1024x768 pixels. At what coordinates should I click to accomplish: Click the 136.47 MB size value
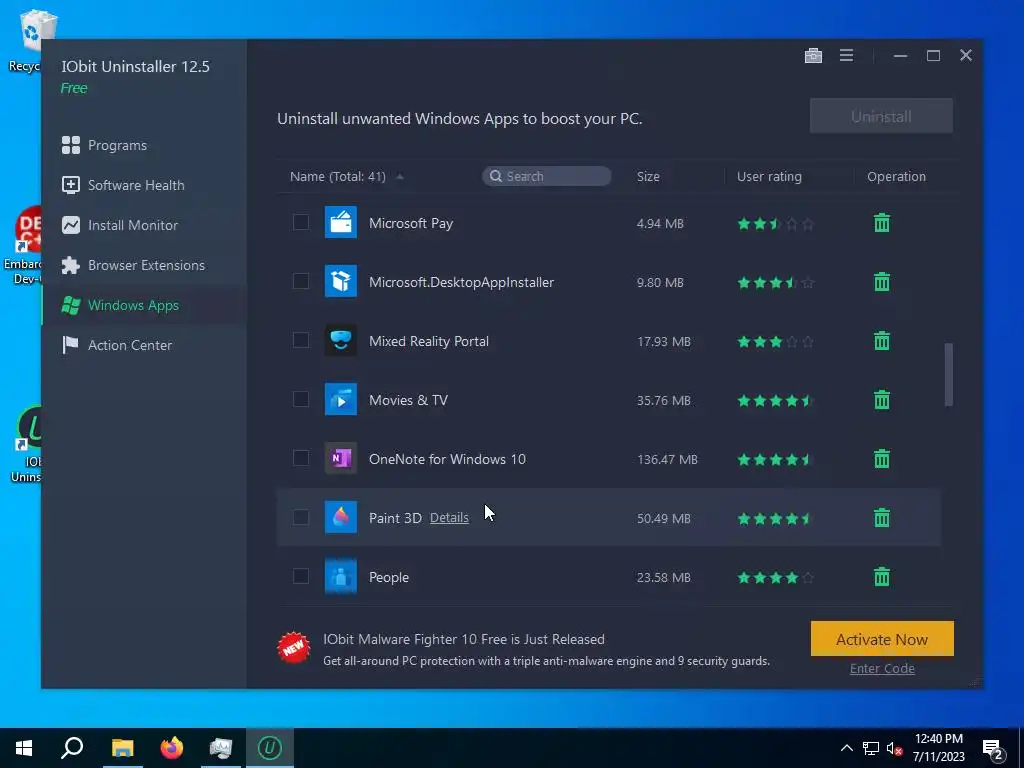tap(667, 459)
